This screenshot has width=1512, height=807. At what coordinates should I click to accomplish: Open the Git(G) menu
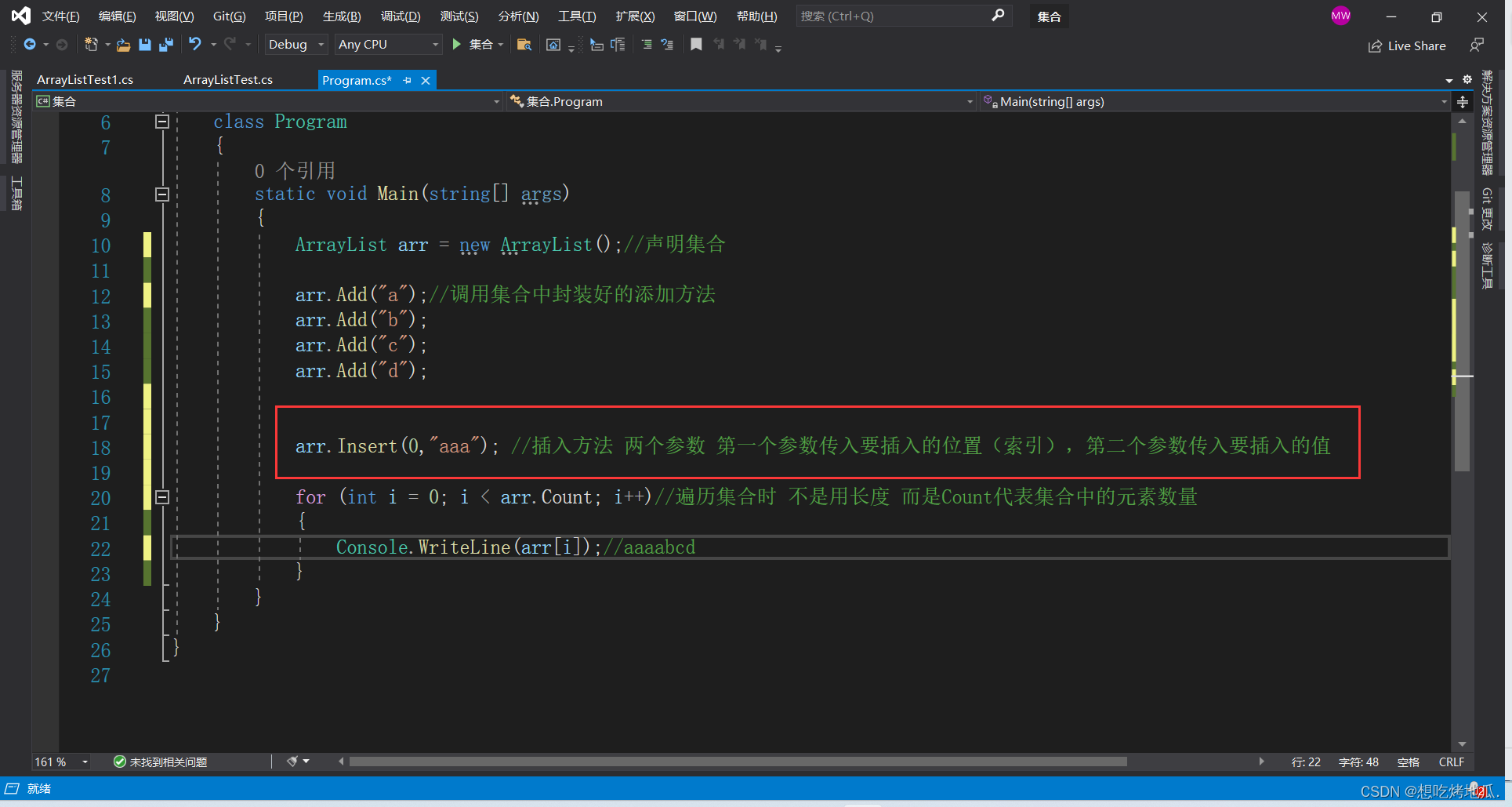[229, 16]
